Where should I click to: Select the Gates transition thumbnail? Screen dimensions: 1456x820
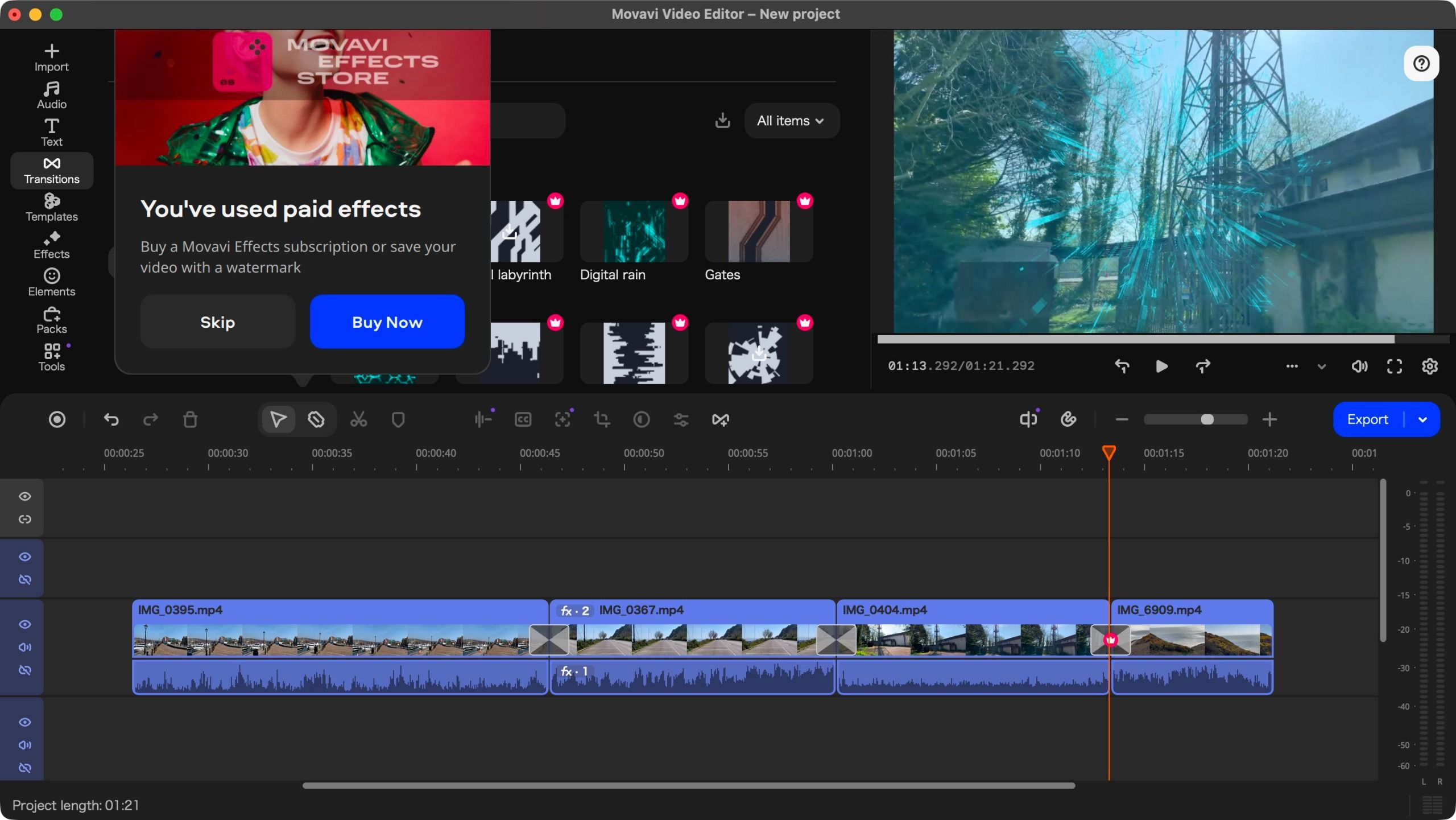(x=759, y=232)
